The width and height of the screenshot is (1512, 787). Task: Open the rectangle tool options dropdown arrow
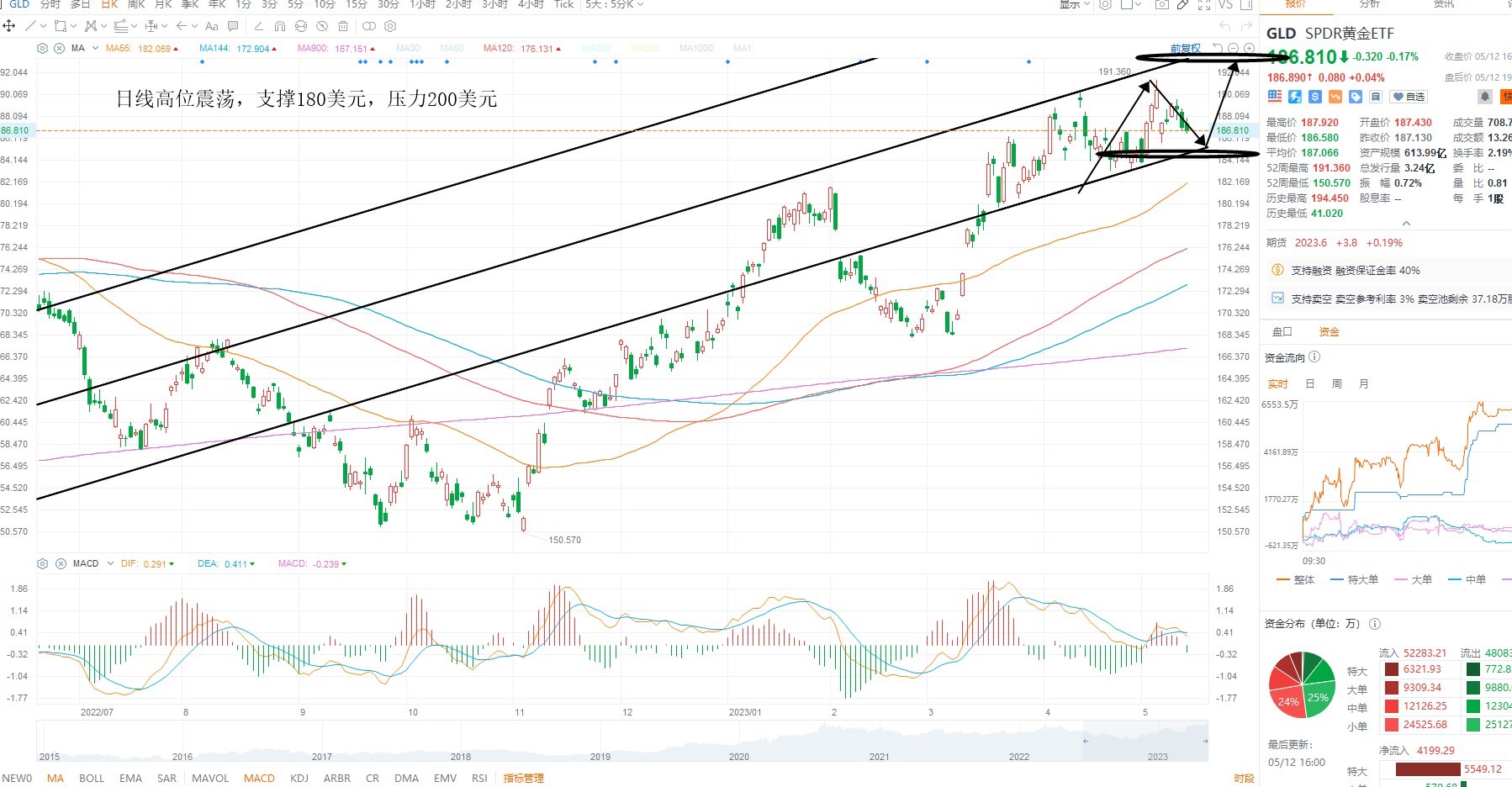[x=72, y=26]
